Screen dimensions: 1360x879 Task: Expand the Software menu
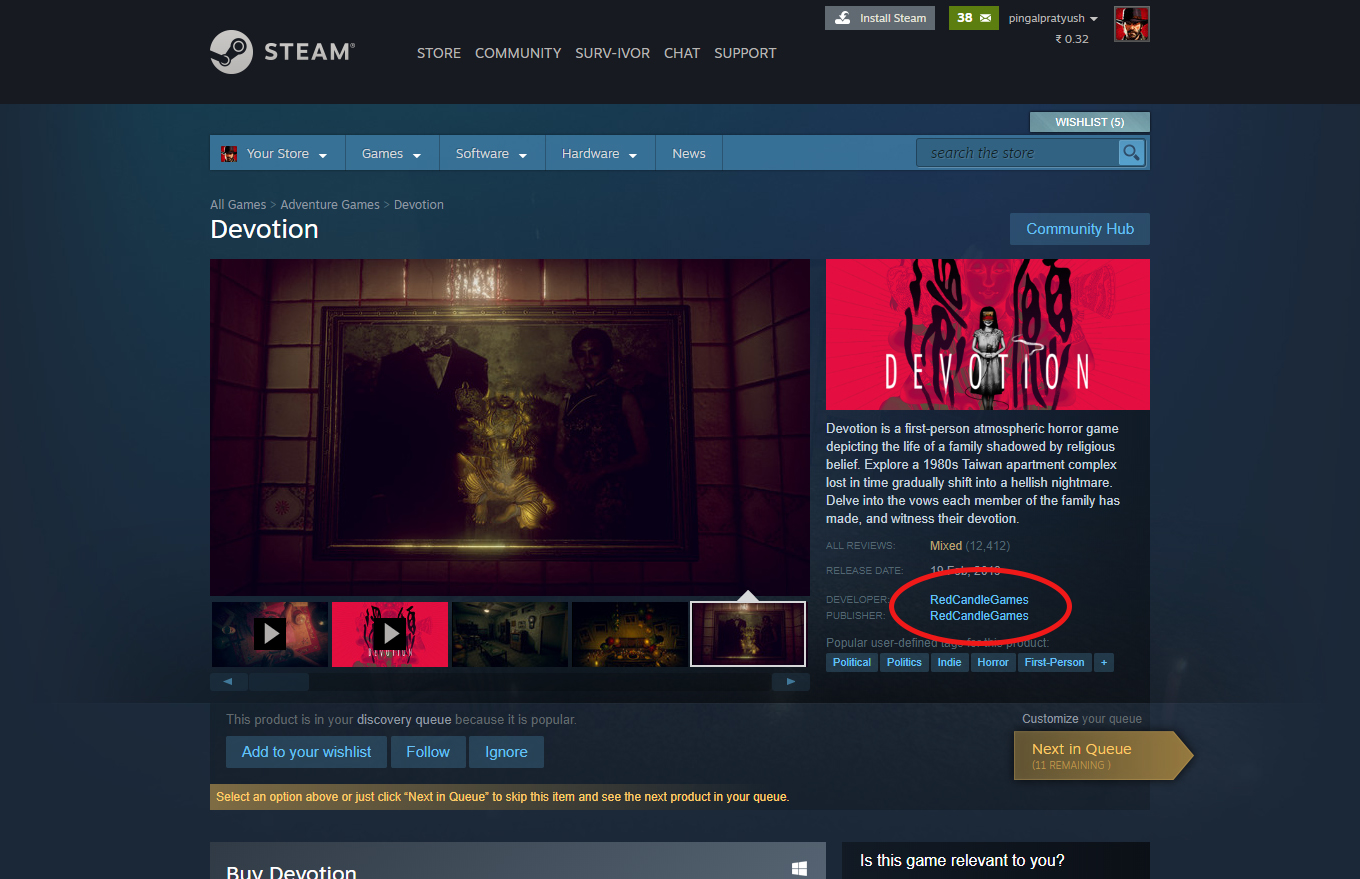coord(492,153)
